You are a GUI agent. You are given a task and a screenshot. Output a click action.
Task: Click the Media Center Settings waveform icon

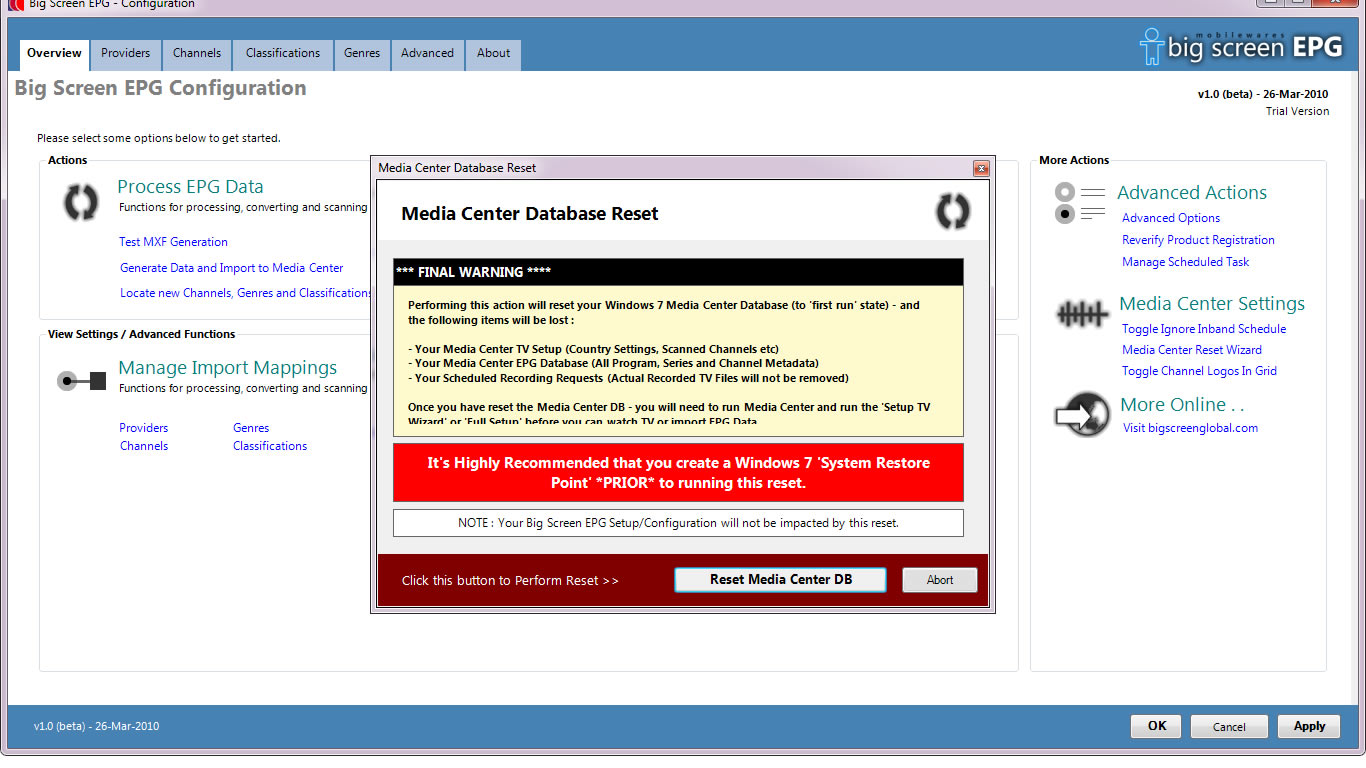(1082, 314)
